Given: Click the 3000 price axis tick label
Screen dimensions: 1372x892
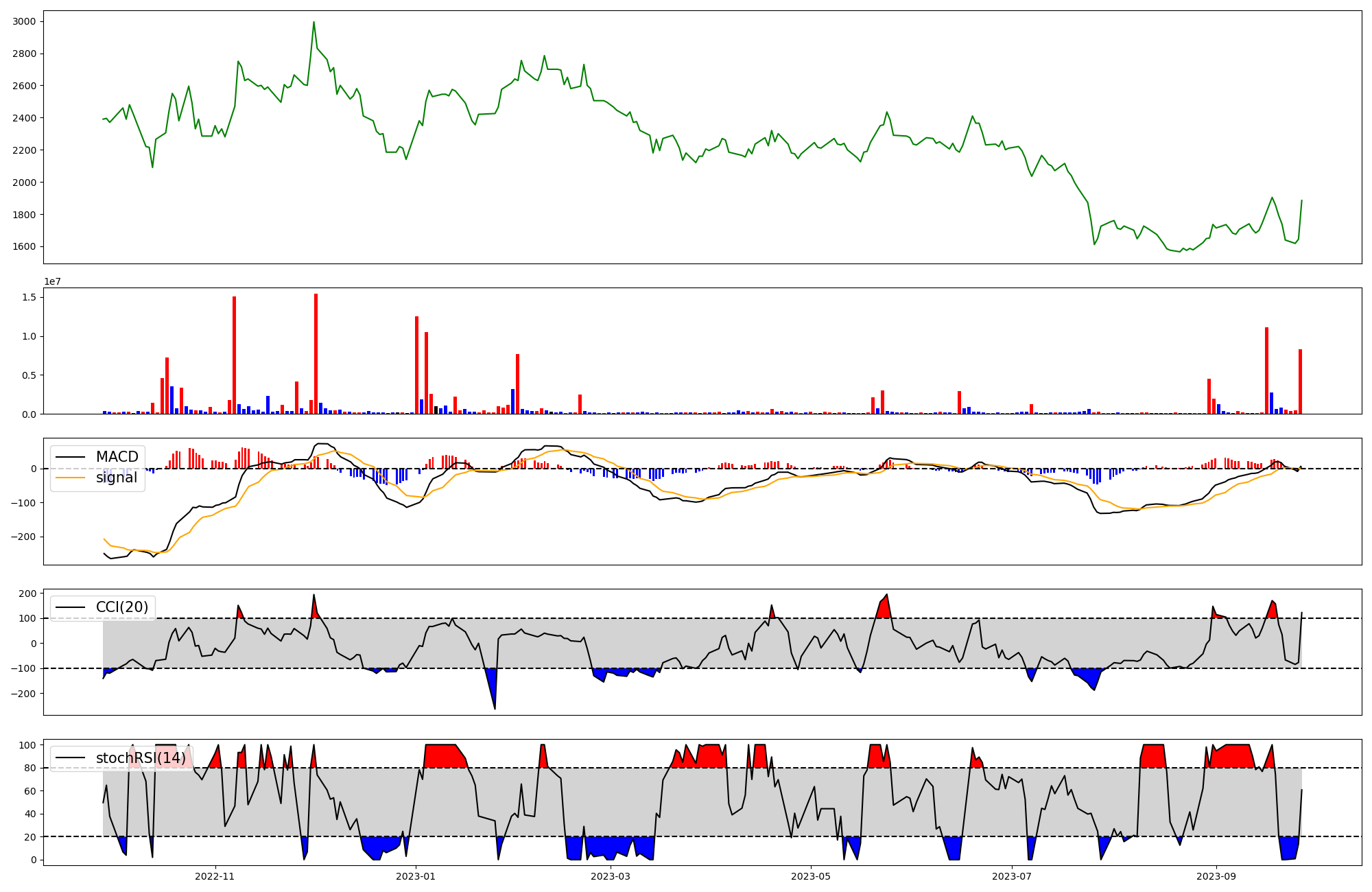Looking at the screenshot, I should pos(25,22).
